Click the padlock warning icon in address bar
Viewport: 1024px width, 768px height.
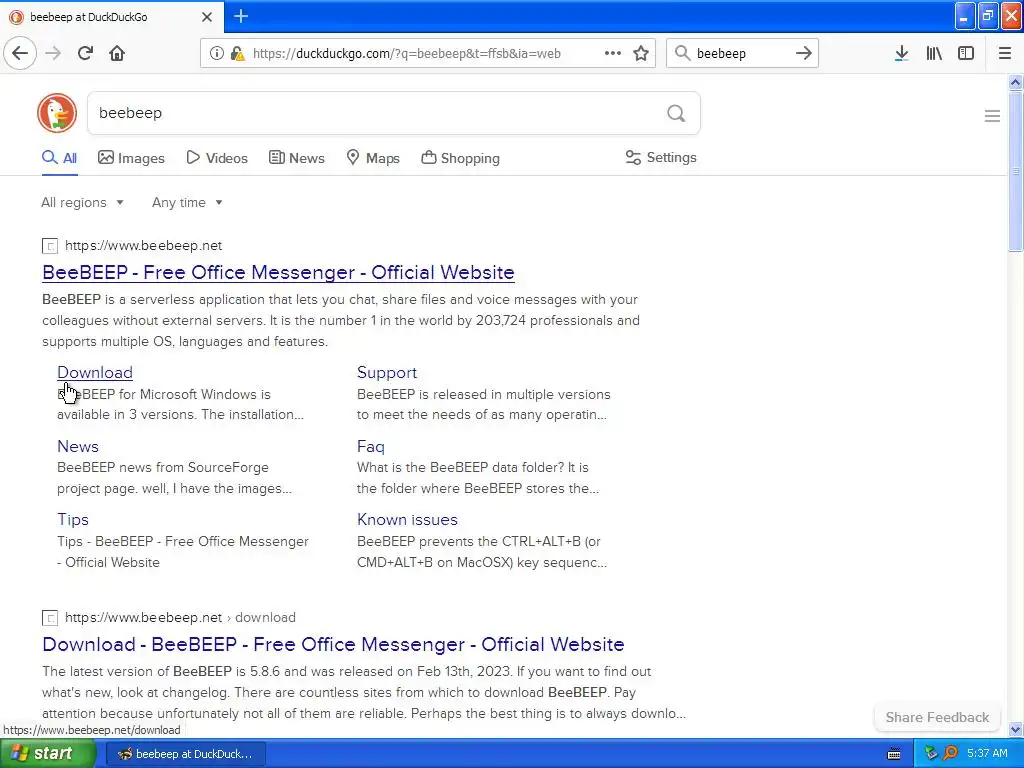(238, 53)
